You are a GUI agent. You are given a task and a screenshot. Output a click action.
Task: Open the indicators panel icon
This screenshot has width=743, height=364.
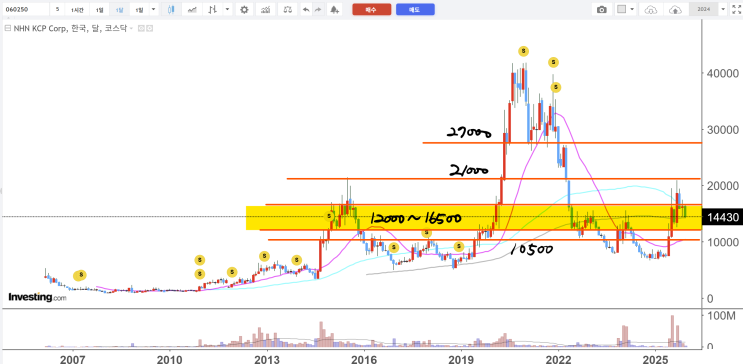(266, 9)
